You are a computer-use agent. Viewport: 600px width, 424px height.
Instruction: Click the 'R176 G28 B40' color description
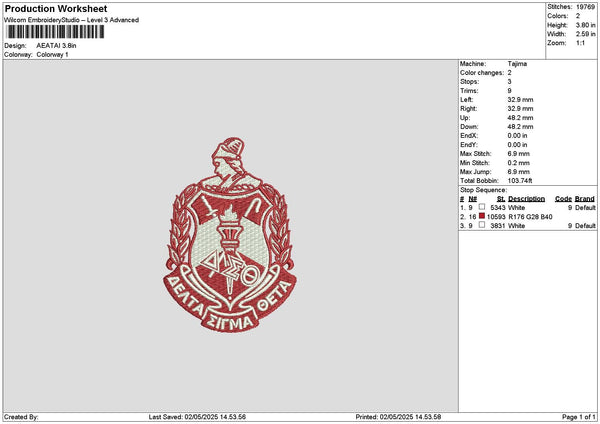530,217
